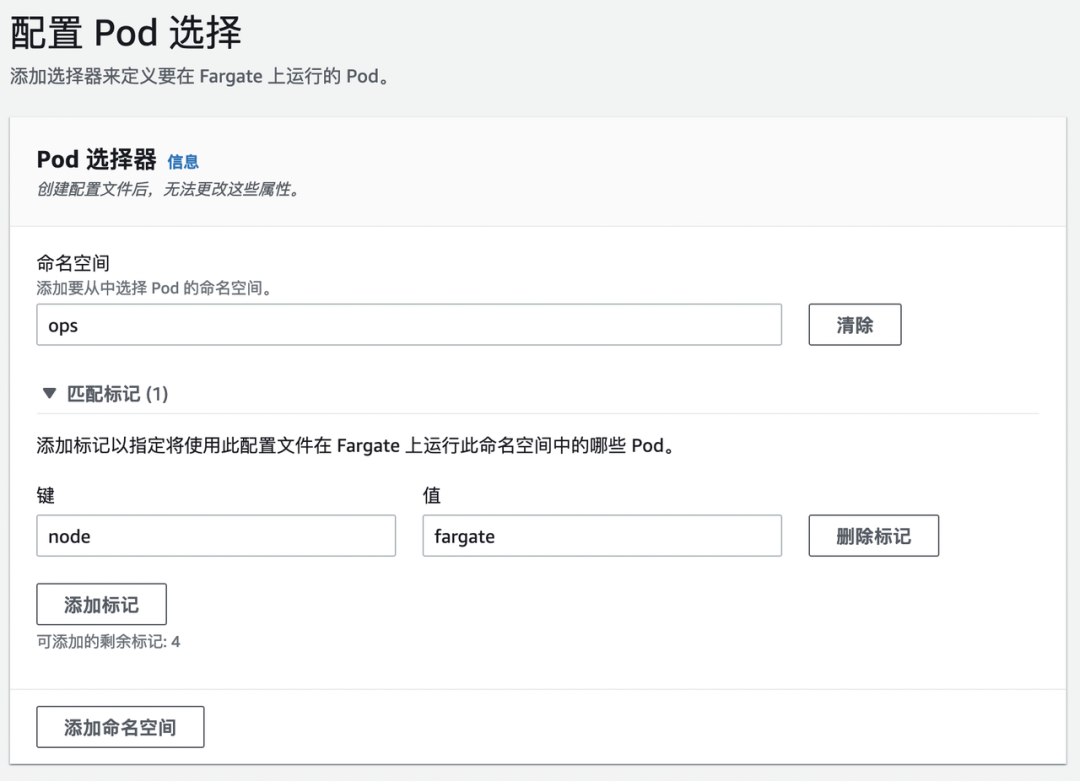Viewport: 1080px width, 781px height.
Task: Open the 信息 link beside Pod 选择器
Action: coord(183,161)
